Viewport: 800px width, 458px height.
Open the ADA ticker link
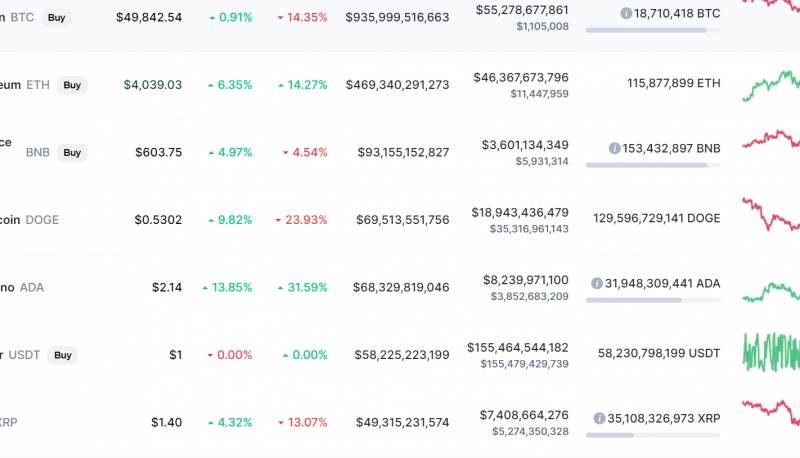pyautogui.click(x=32, y=288)
